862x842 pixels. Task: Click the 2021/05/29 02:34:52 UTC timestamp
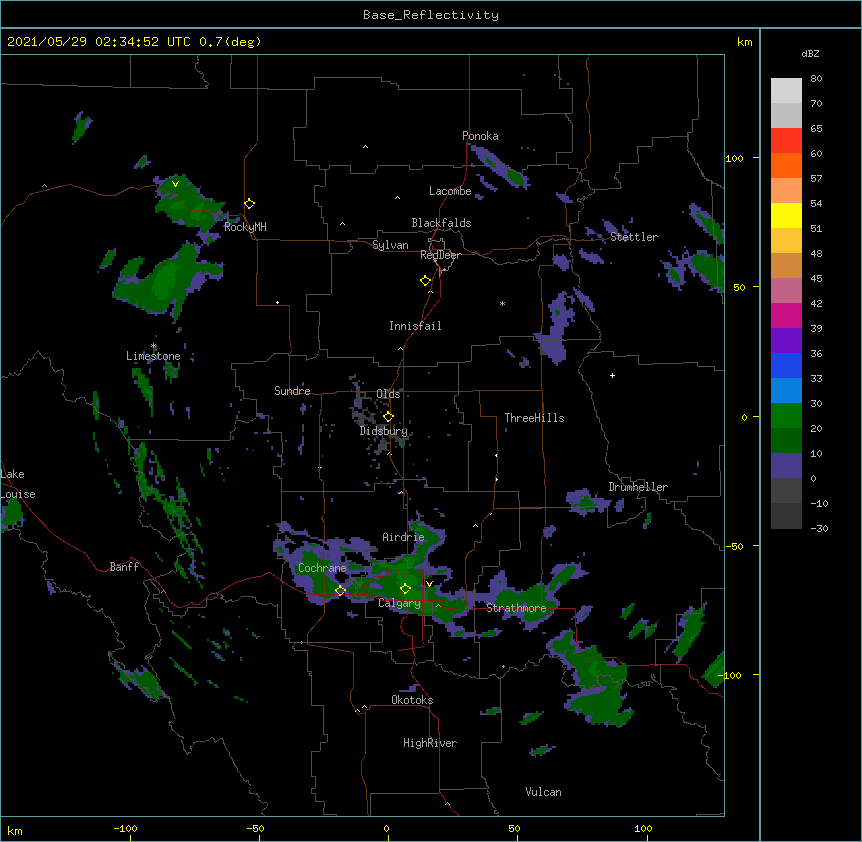98,42
